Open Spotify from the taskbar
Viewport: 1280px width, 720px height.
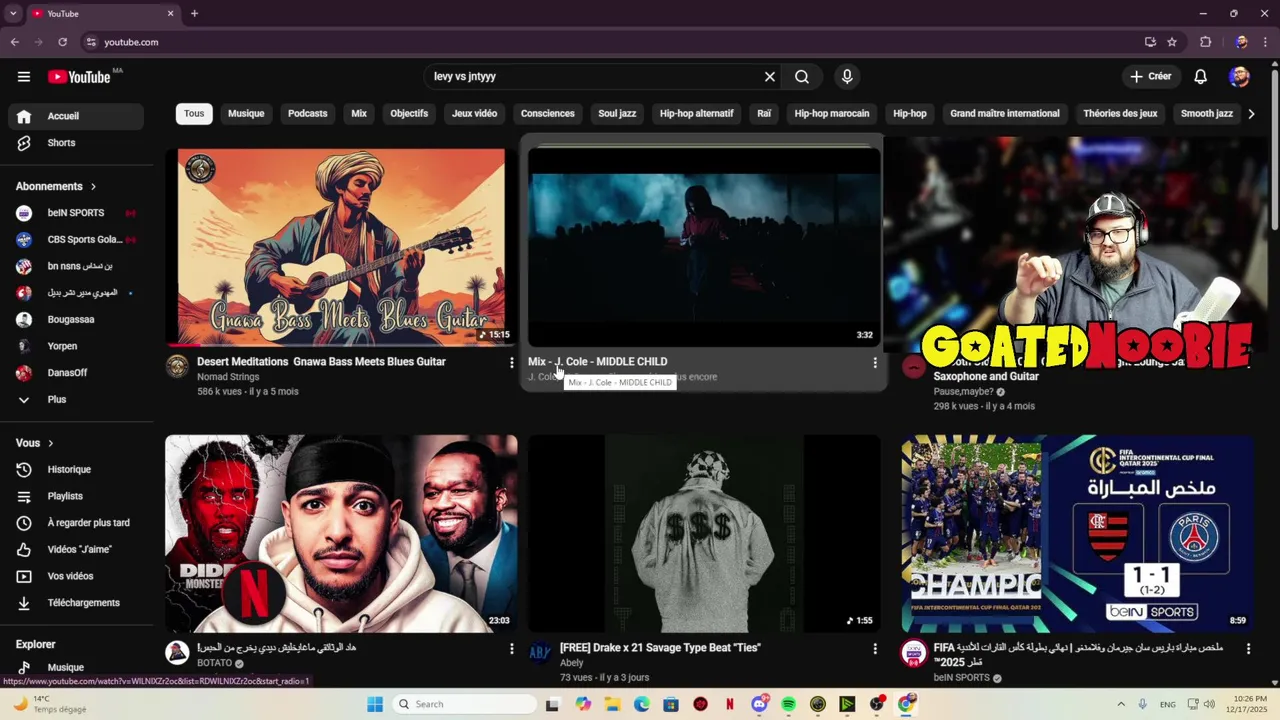pyautogui.click(x=788, y=704)
